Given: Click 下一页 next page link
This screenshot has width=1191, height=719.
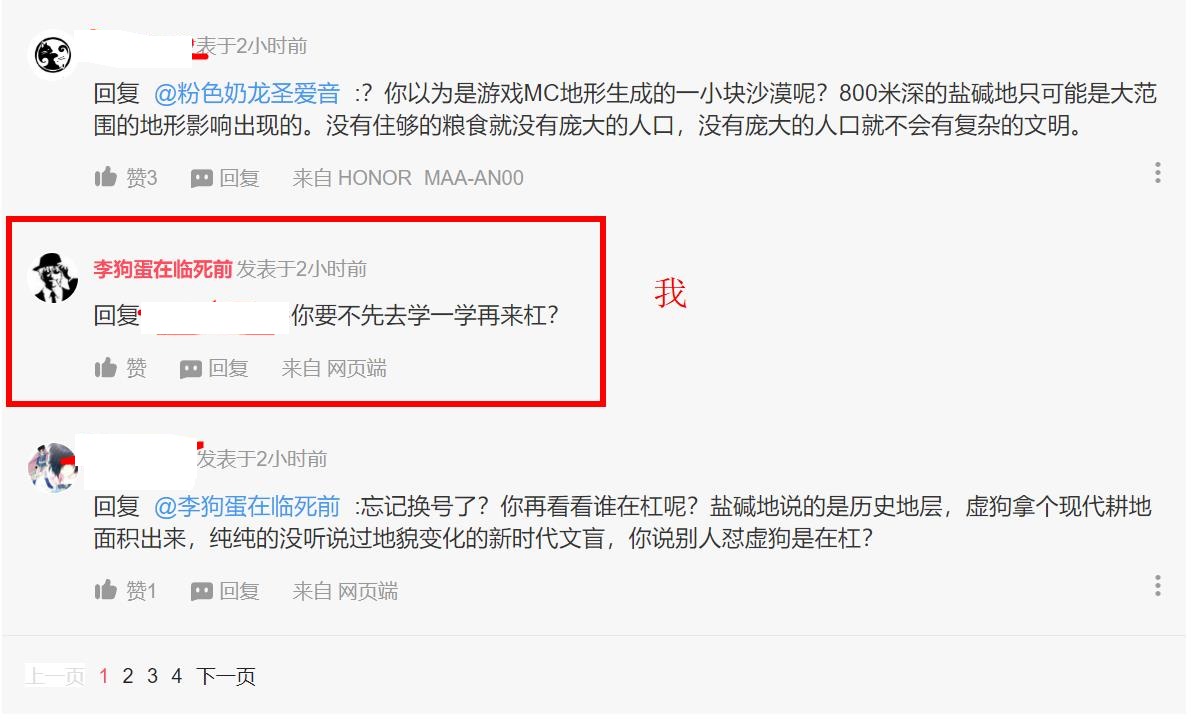Looking at the screenshot, I should click(226, 676).
